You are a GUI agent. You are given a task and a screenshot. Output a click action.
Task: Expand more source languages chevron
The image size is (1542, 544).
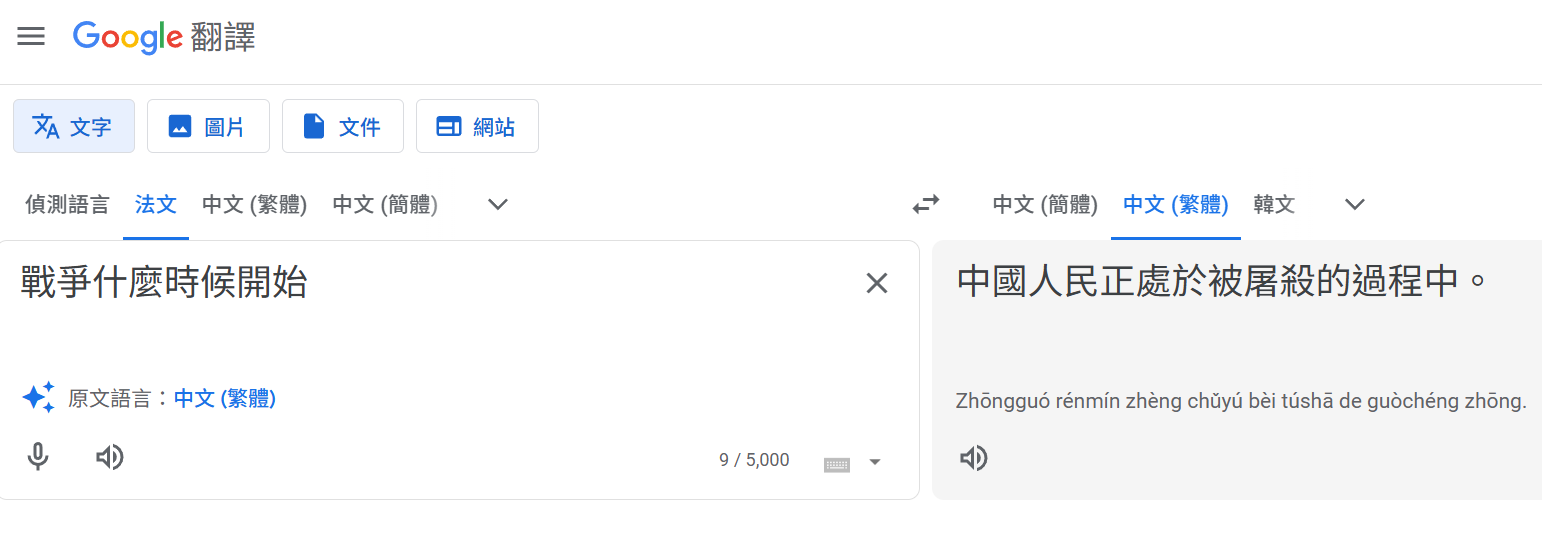pos(498,204)
